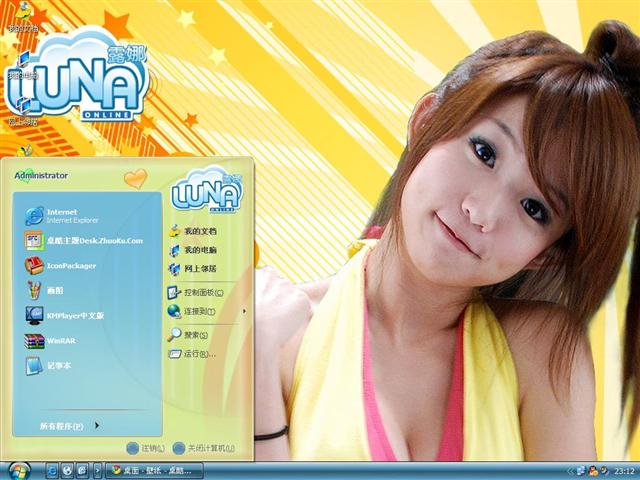Screen dimensions: 640x480
Task: Launch Internet Explorer from quick launch bar
Action: [52, 471]
